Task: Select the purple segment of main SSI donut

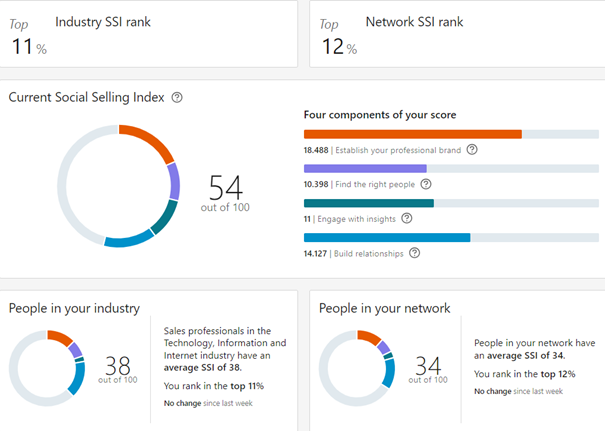Action: (174, 180)
